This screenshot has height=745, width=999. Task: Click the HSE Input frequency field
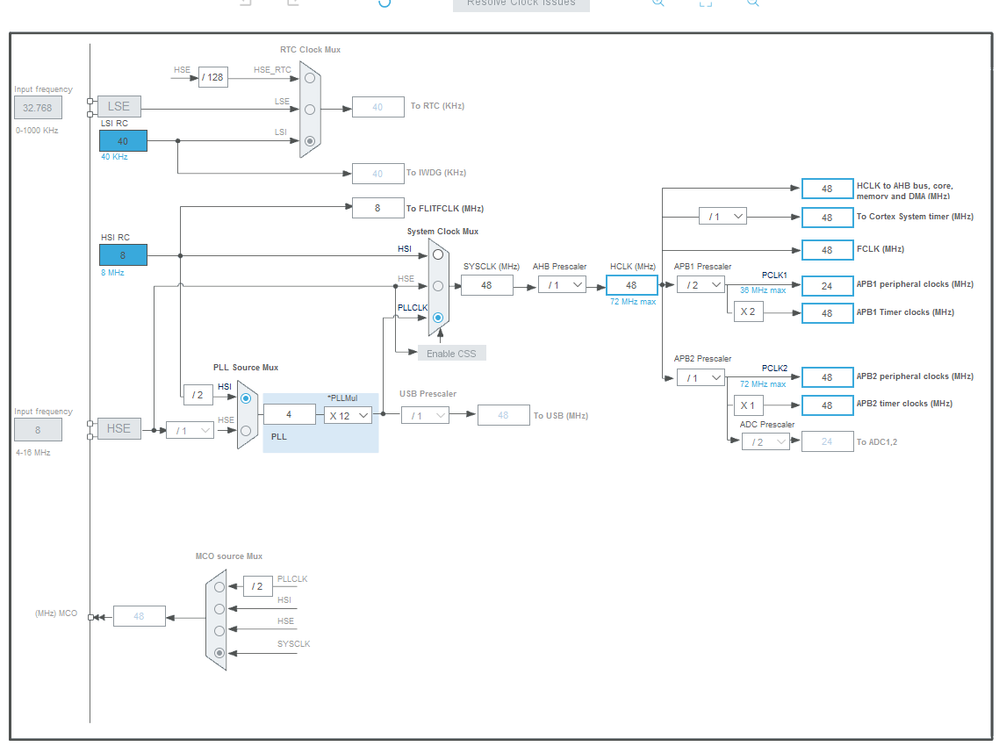pos(38,430)
